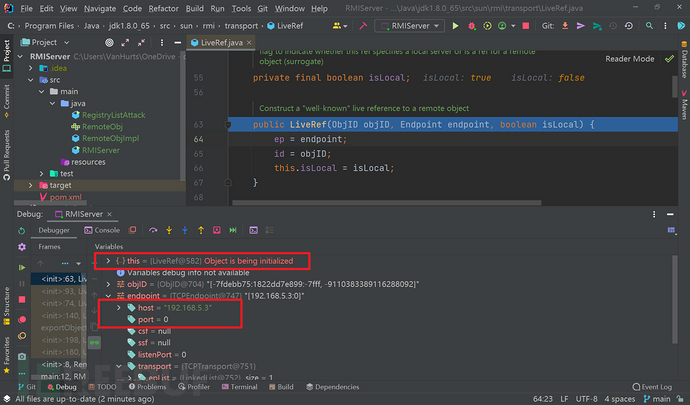Resume program in debug sidebar
Image resolution: width=690 pixels, height=405 pixels.
pyautogui.click(x=22, y=267)
